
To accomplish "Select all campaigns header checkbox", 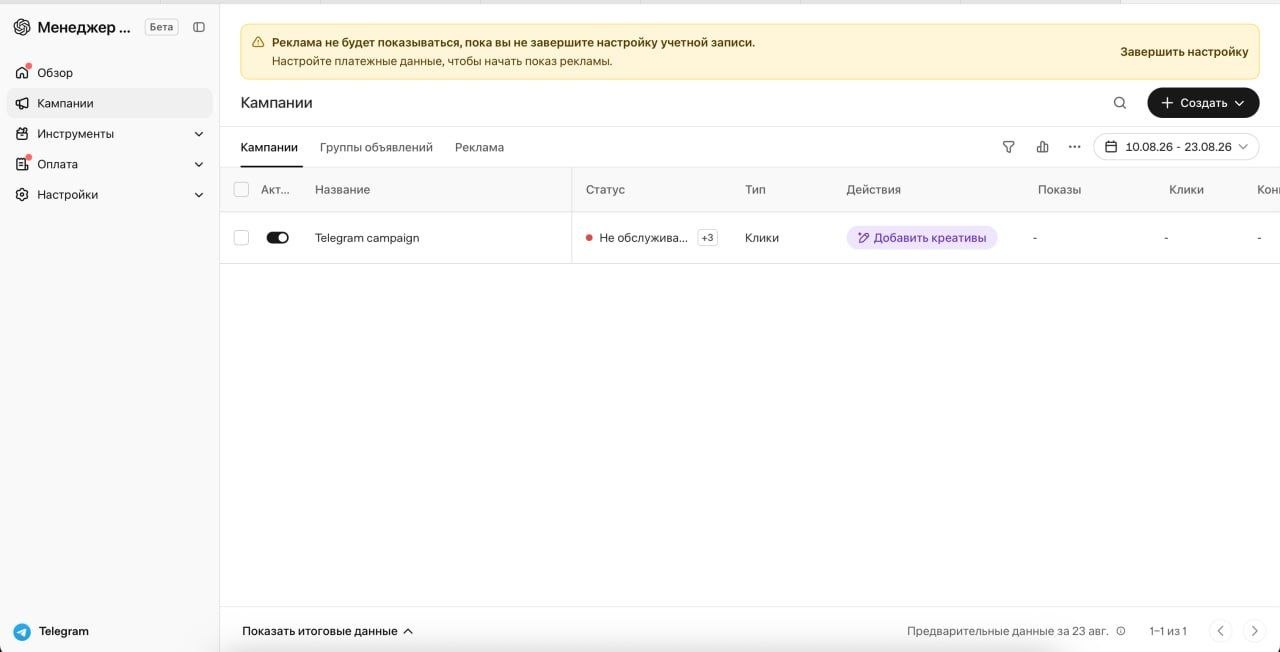I will tap(241, 189).
